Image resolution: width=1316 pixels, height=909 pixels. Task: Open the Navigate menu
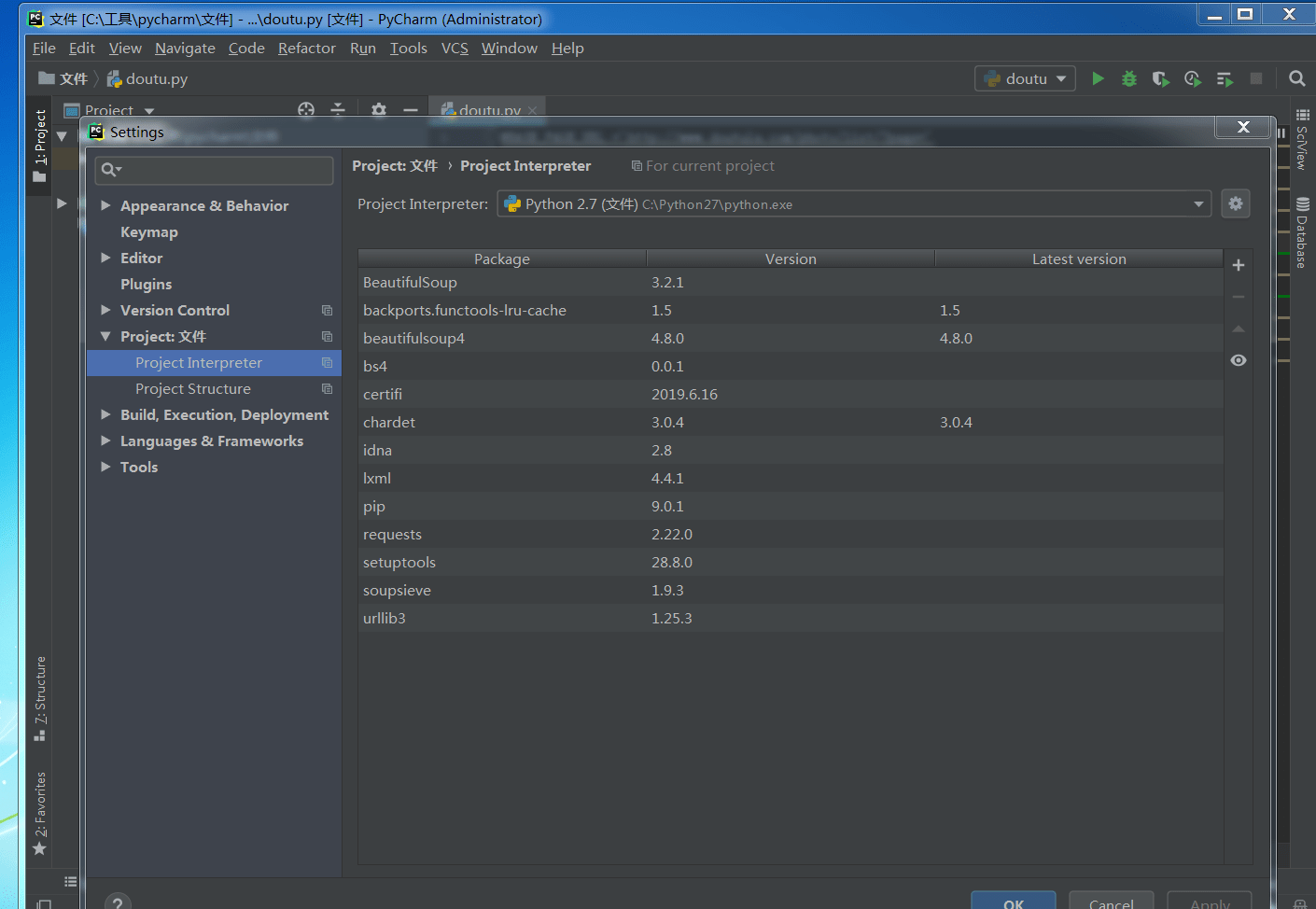point(185,49)
